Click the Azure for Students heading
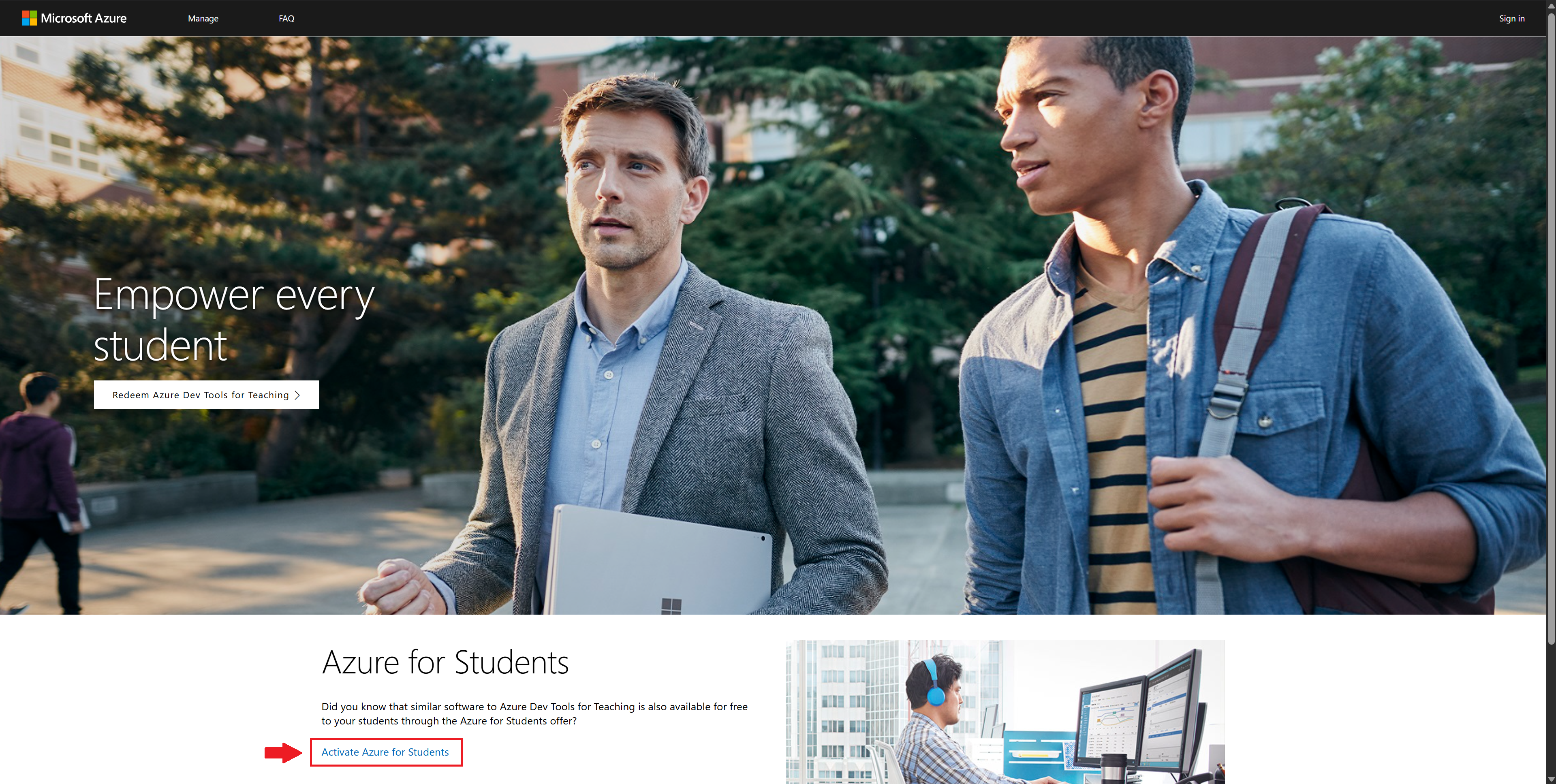Image resolution: width=1556 pixels, height=784 pixels. pyautogui.click(x=445, y=662)
